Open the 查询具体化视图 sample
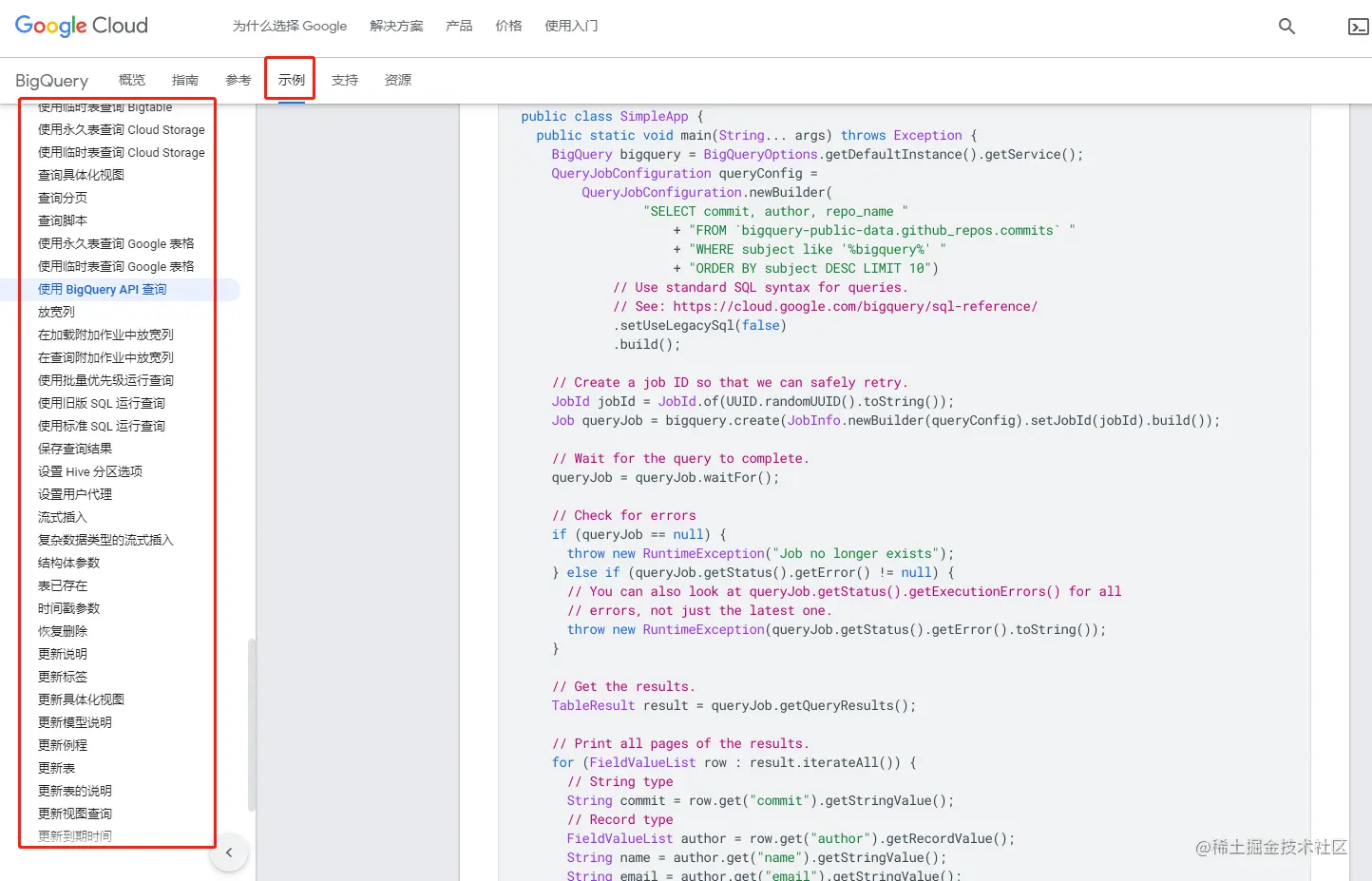Viewport: 1372px width, 881px height. coord(81,175)
